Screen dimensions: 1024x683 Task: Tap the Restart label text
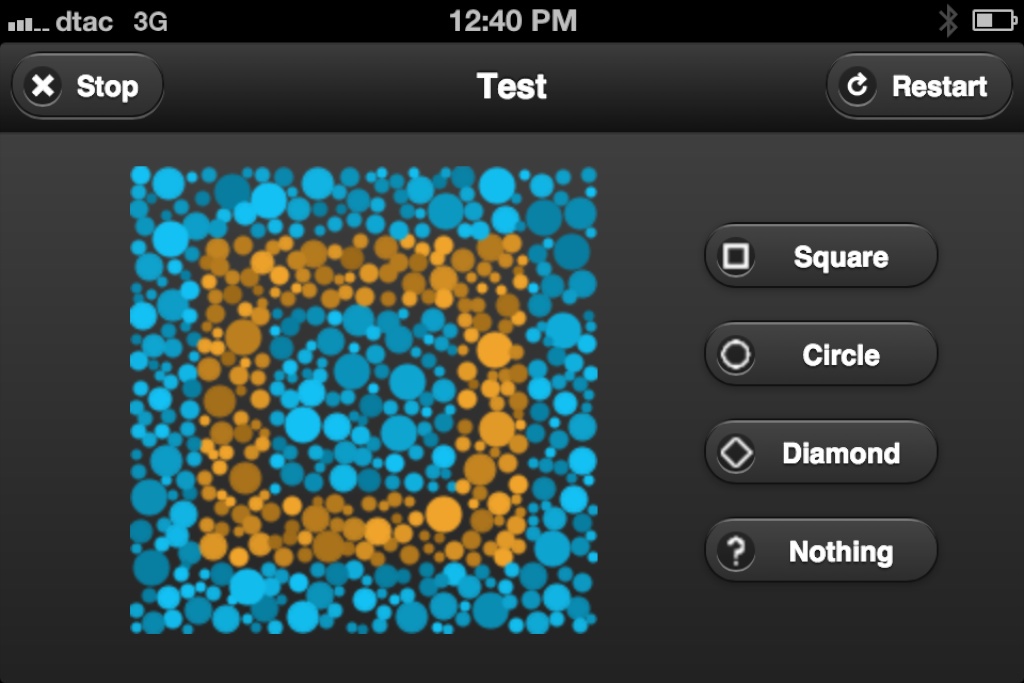[940, 86]
